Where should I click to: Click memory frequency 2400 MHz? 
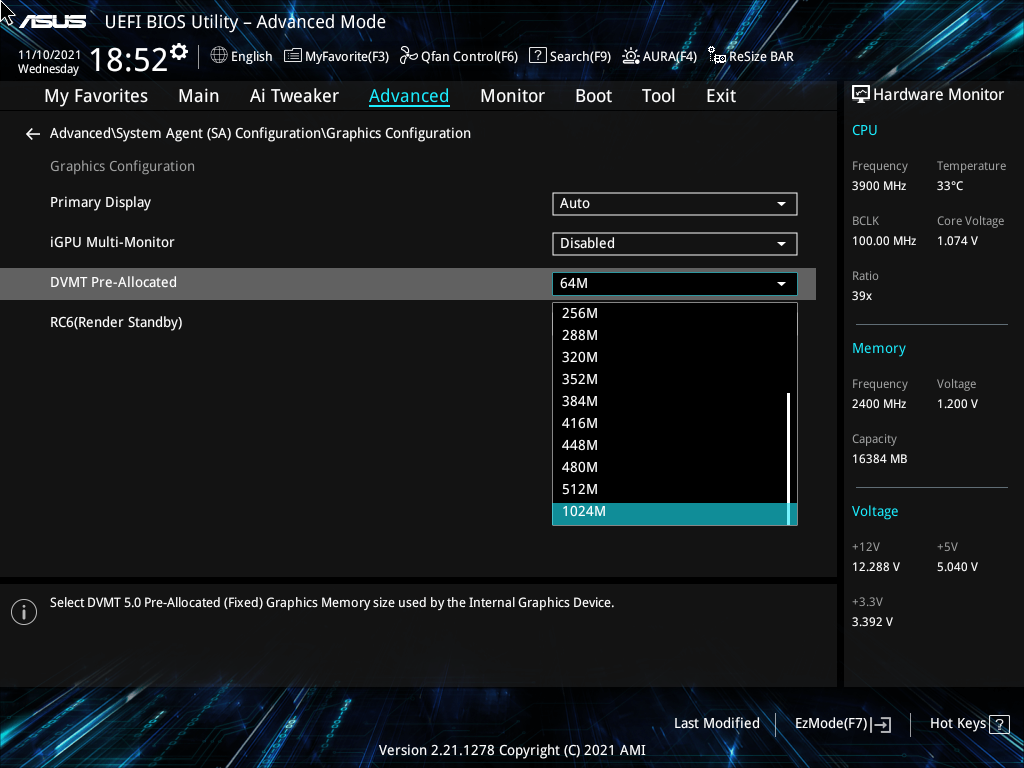[879, 404]
